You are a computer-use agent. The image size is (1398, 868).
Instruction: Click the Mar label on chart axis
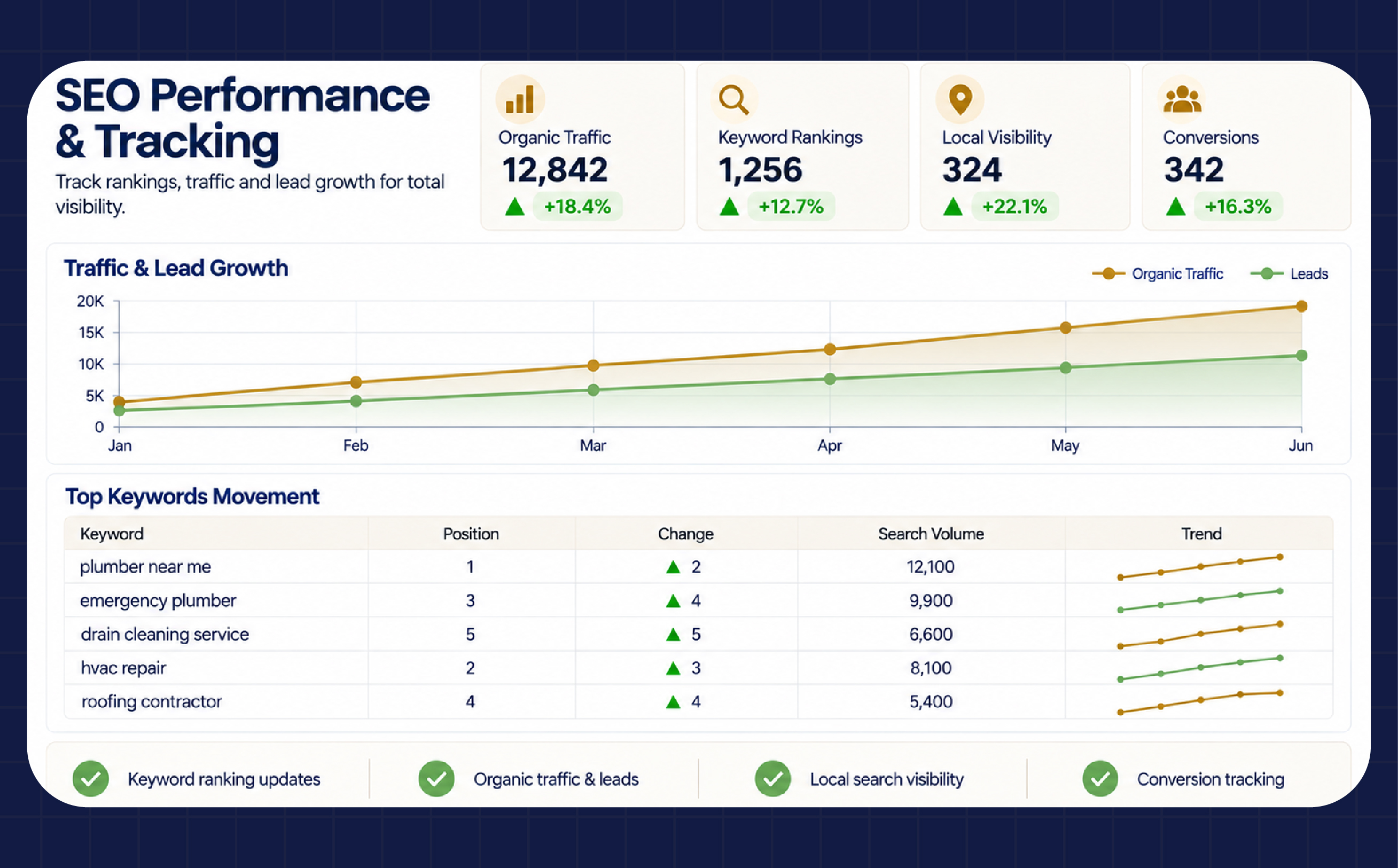[x=593, y=445]
